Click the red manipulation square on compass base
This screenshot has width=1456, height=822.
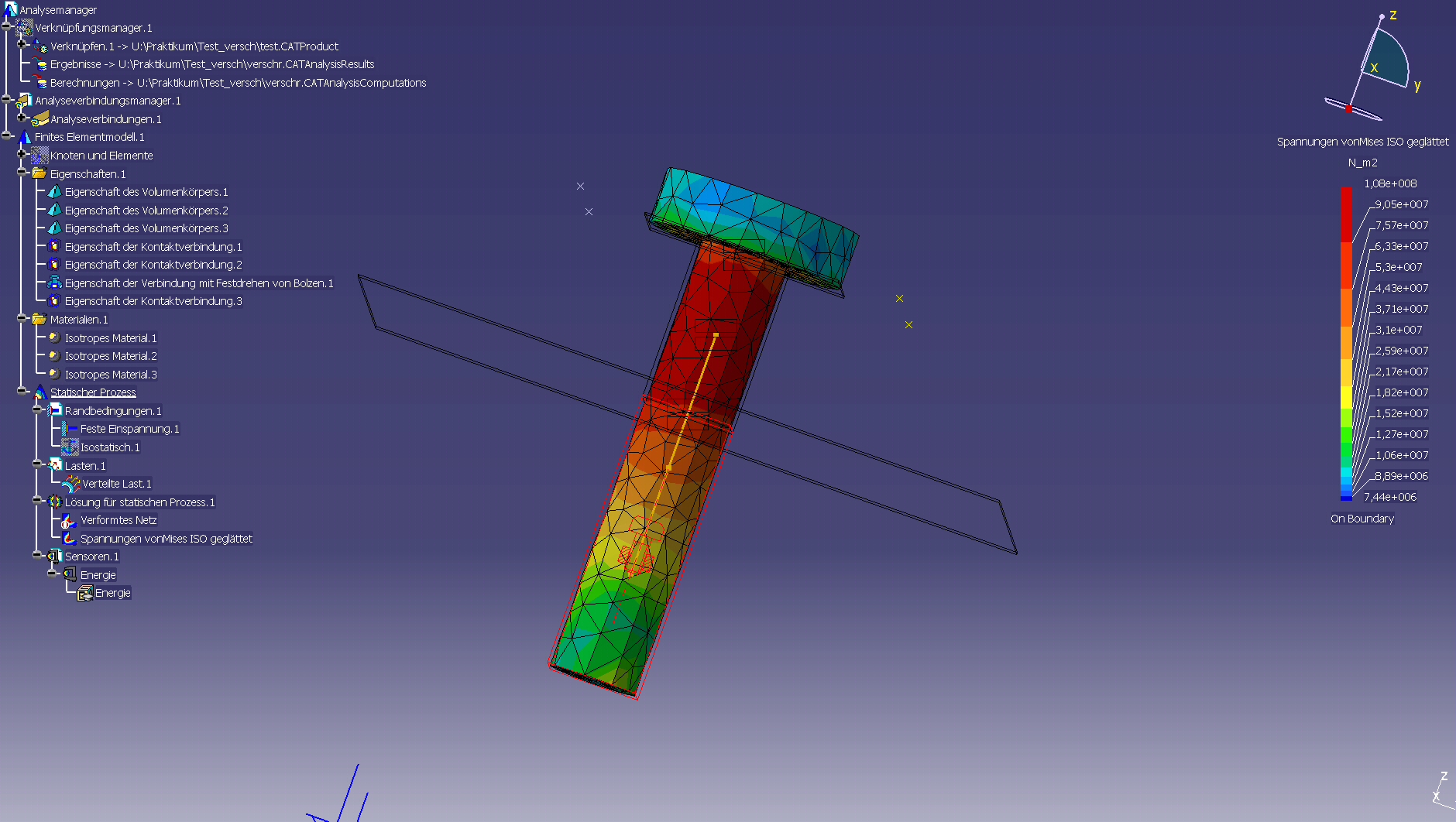(1348, 109)
